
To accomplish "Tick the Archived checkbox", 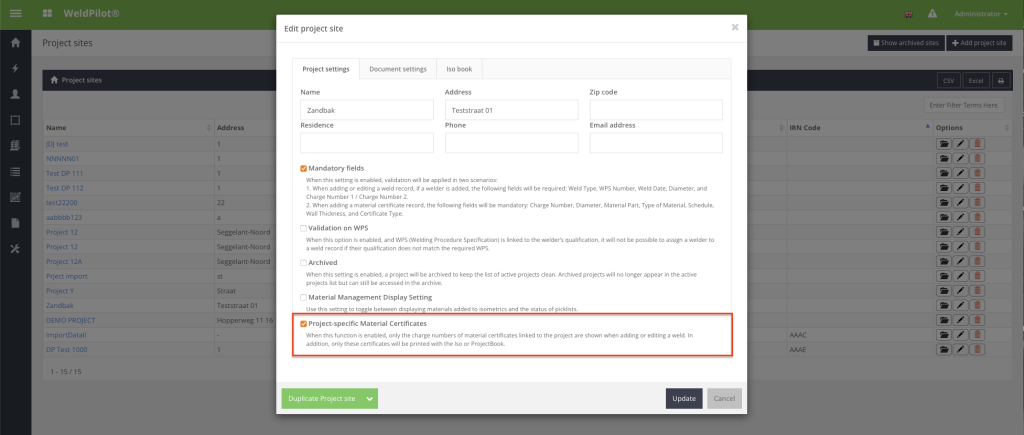I will (x=304, y=262).
